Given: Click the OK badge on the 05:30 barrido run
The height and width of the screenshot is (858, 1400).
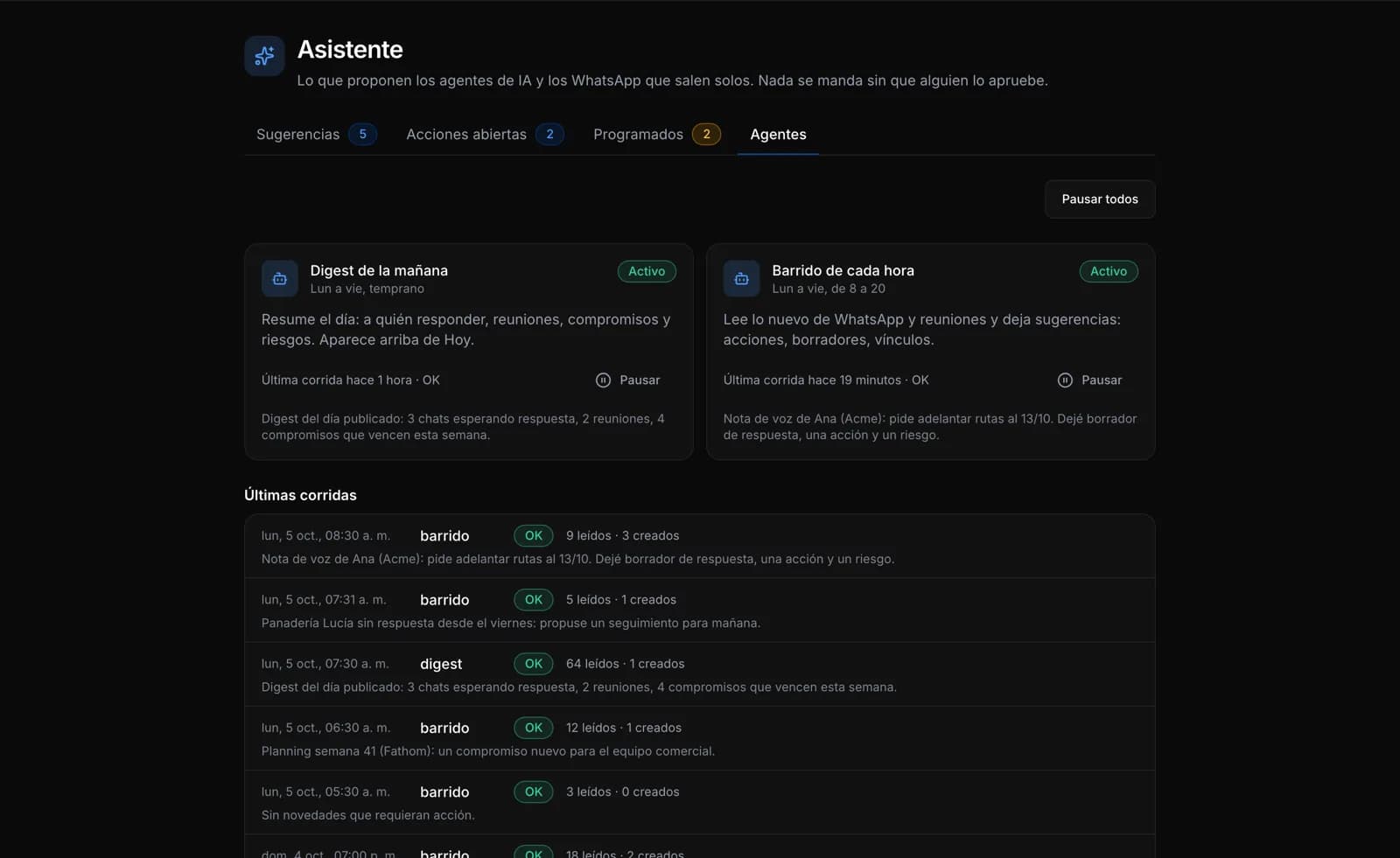Looking at the screenshot, I should coord(534,792).
